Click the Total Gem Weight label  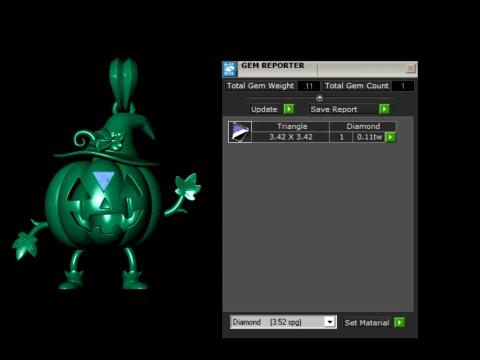[260, 86]
